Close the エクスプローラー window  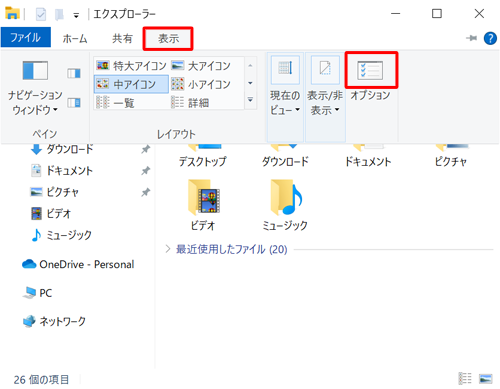click(479, 14)
